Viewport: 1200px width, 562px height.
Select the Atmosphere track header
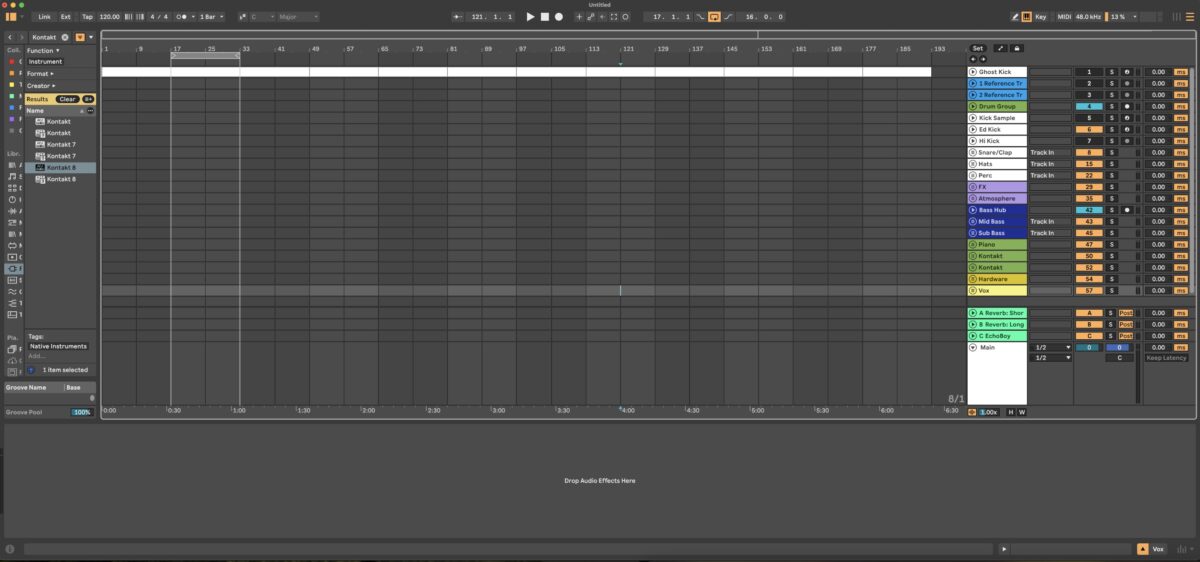[x=996, y=198]
